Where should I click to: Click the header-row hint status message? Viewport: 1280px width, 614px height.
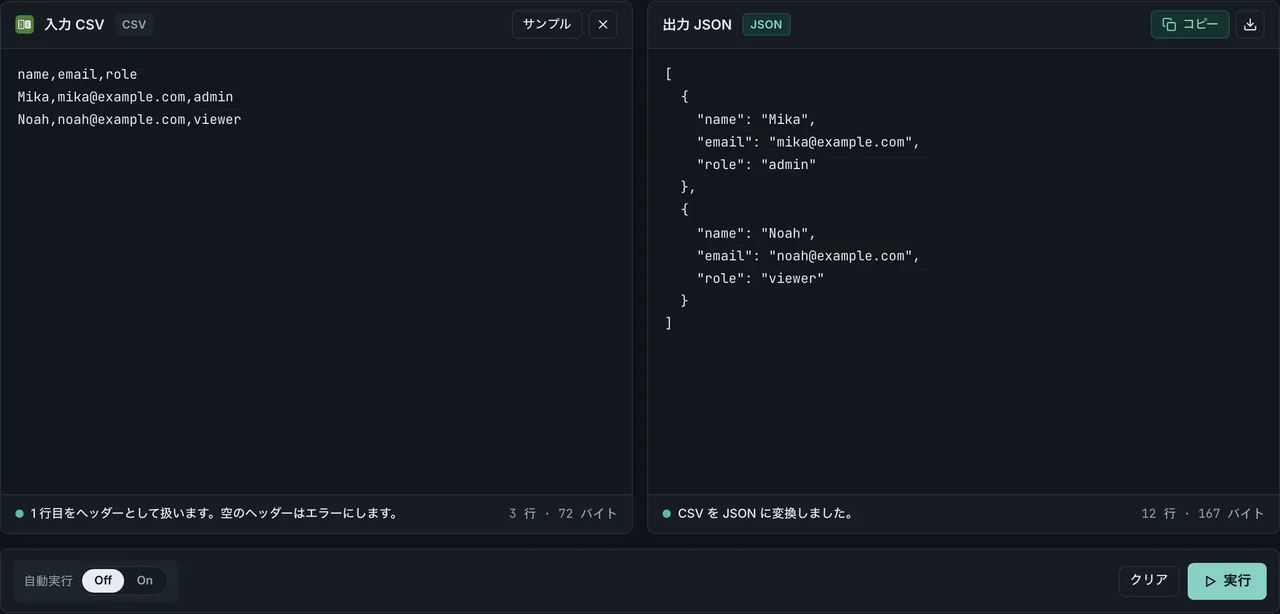tap(215, 513)
